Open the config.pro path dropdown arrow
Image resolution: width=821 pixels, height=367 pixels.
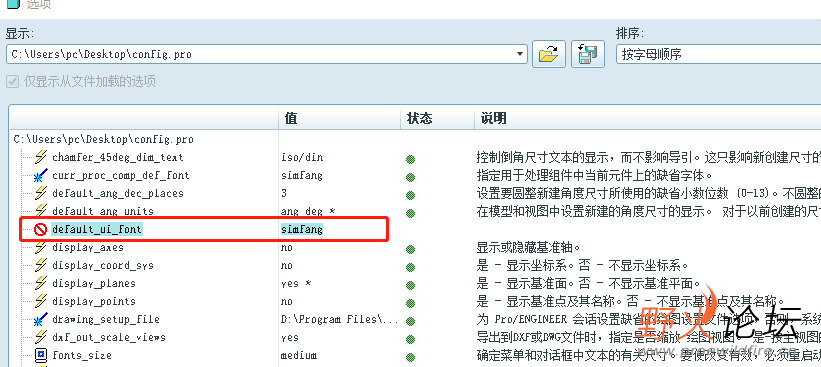520,54
